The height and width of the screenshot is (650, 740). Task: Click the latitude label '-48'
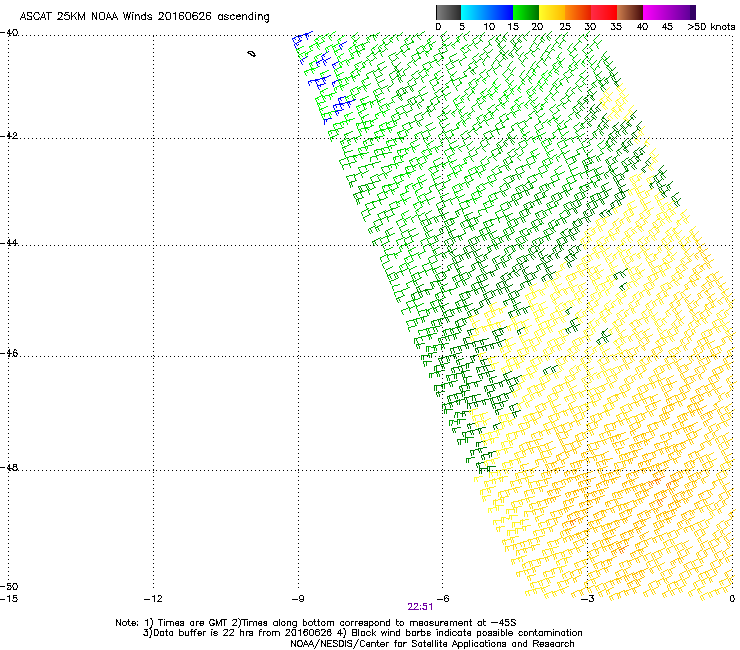tap(9, 467)
